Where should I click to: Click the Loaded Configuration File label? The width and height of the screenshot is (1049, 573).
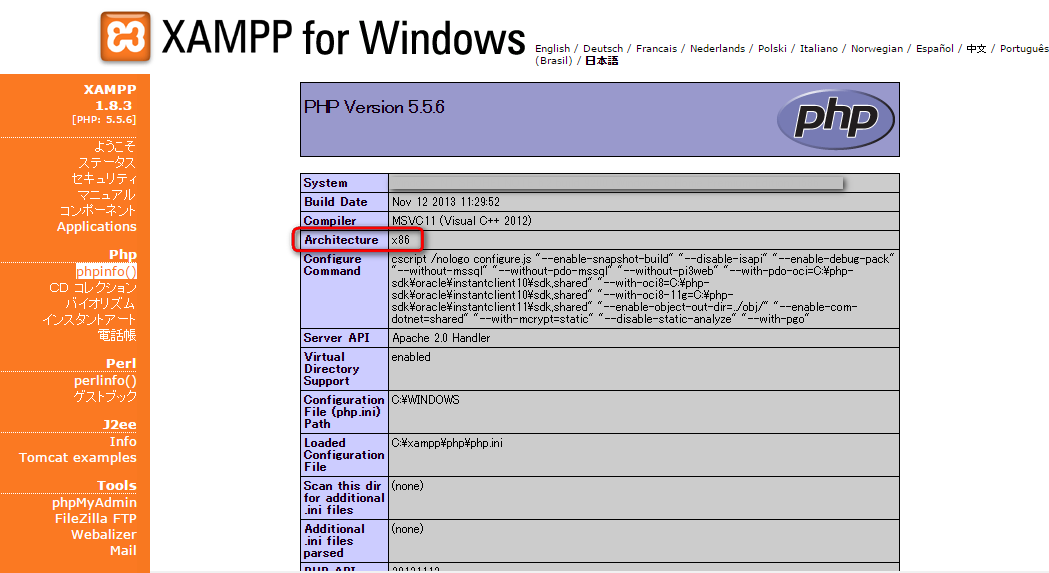(x=344, y=455)
